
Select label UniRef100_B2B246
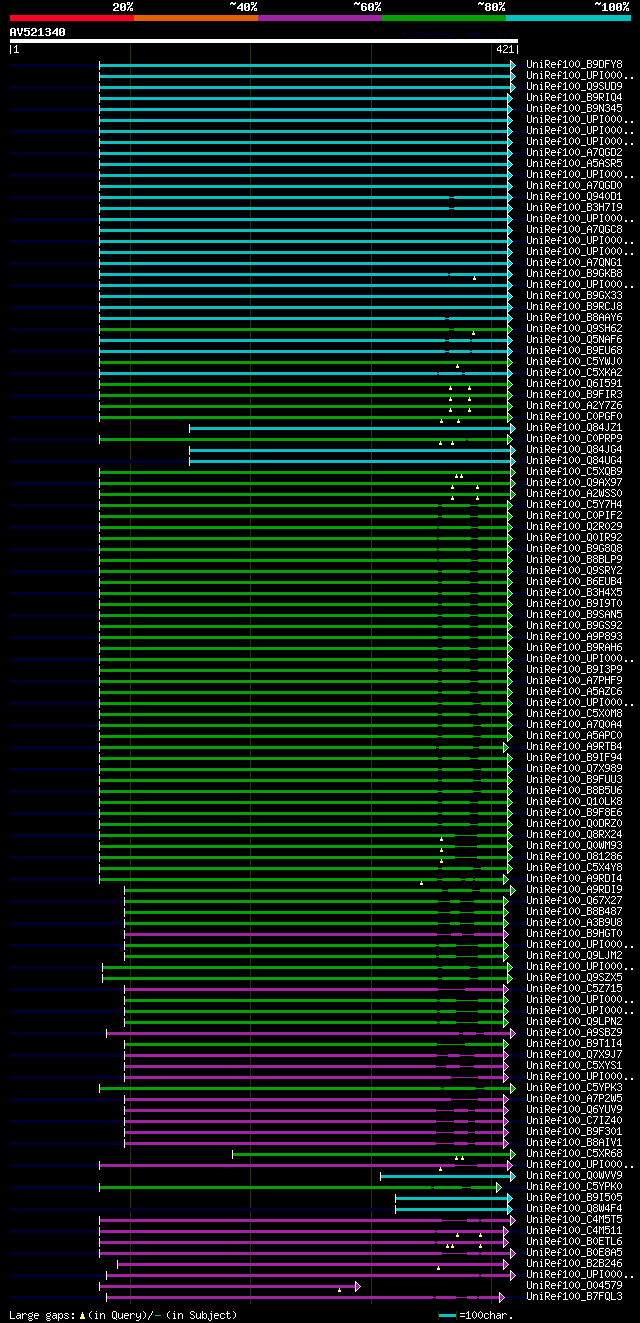(574, 1264)
